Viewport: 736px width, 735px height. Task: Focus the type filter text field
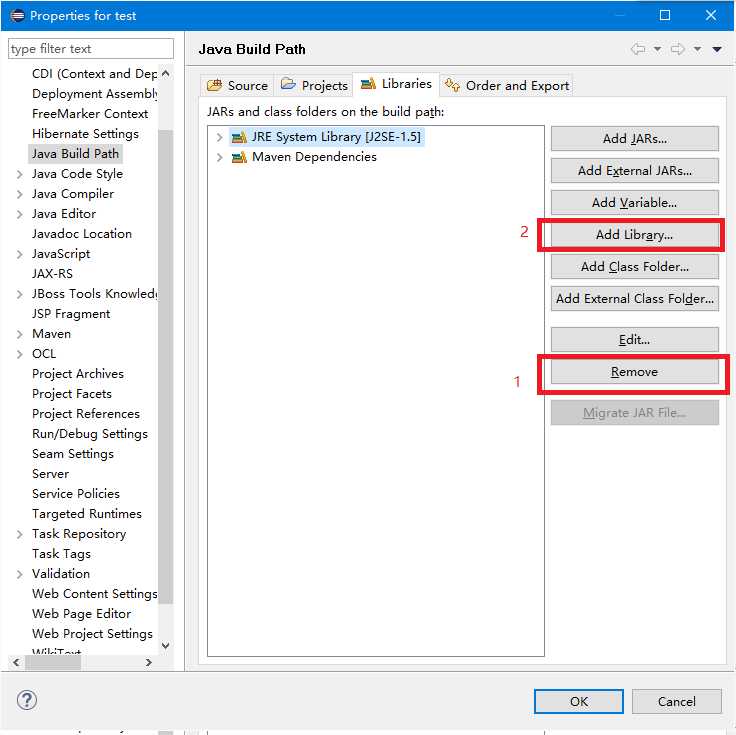pos(91,49)
